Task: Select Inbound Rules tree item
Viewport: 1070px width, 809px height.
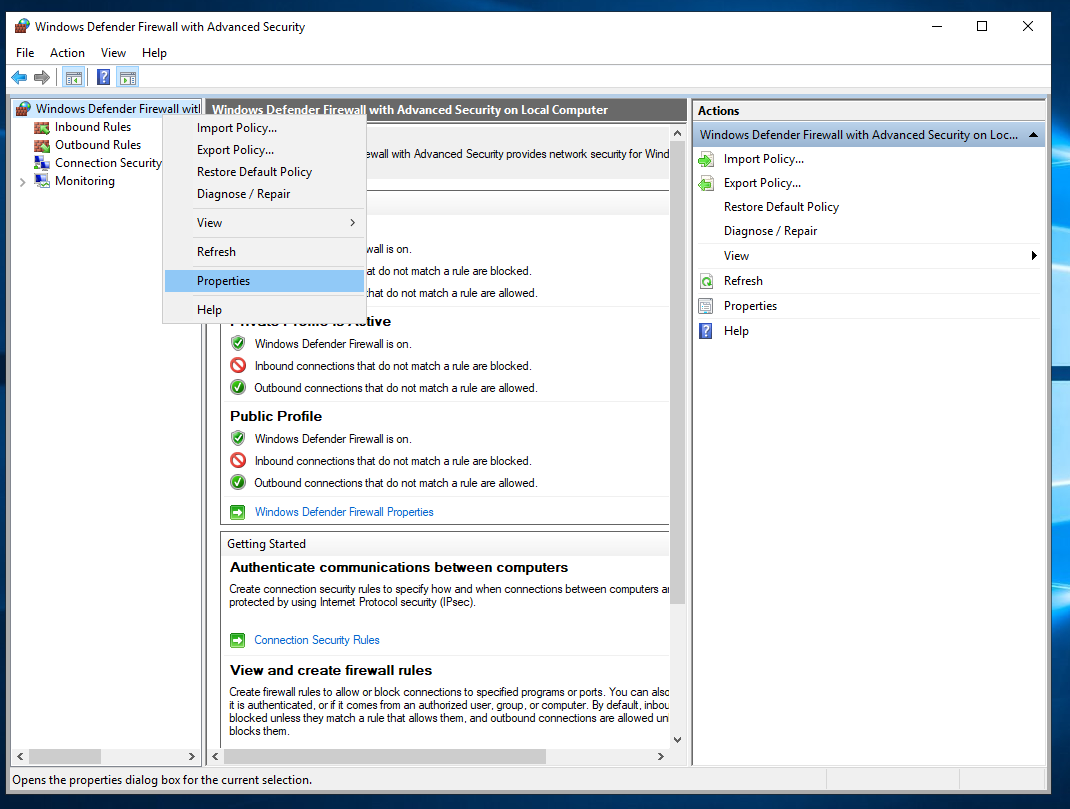Action: click(93, 127)
